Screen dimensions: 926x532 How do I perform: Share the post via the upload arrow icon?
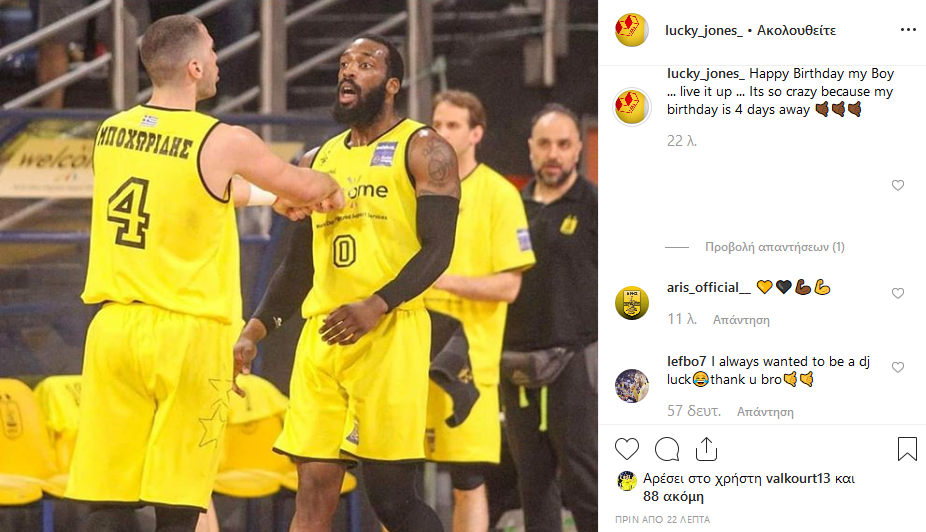click(706, 449)
